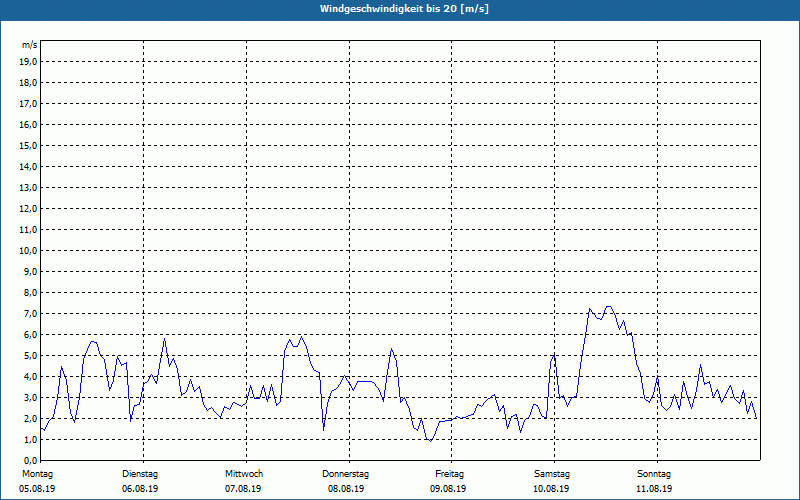Click the lowest wind dip before Freitag
800x500 pixels.
coord(431,441)
